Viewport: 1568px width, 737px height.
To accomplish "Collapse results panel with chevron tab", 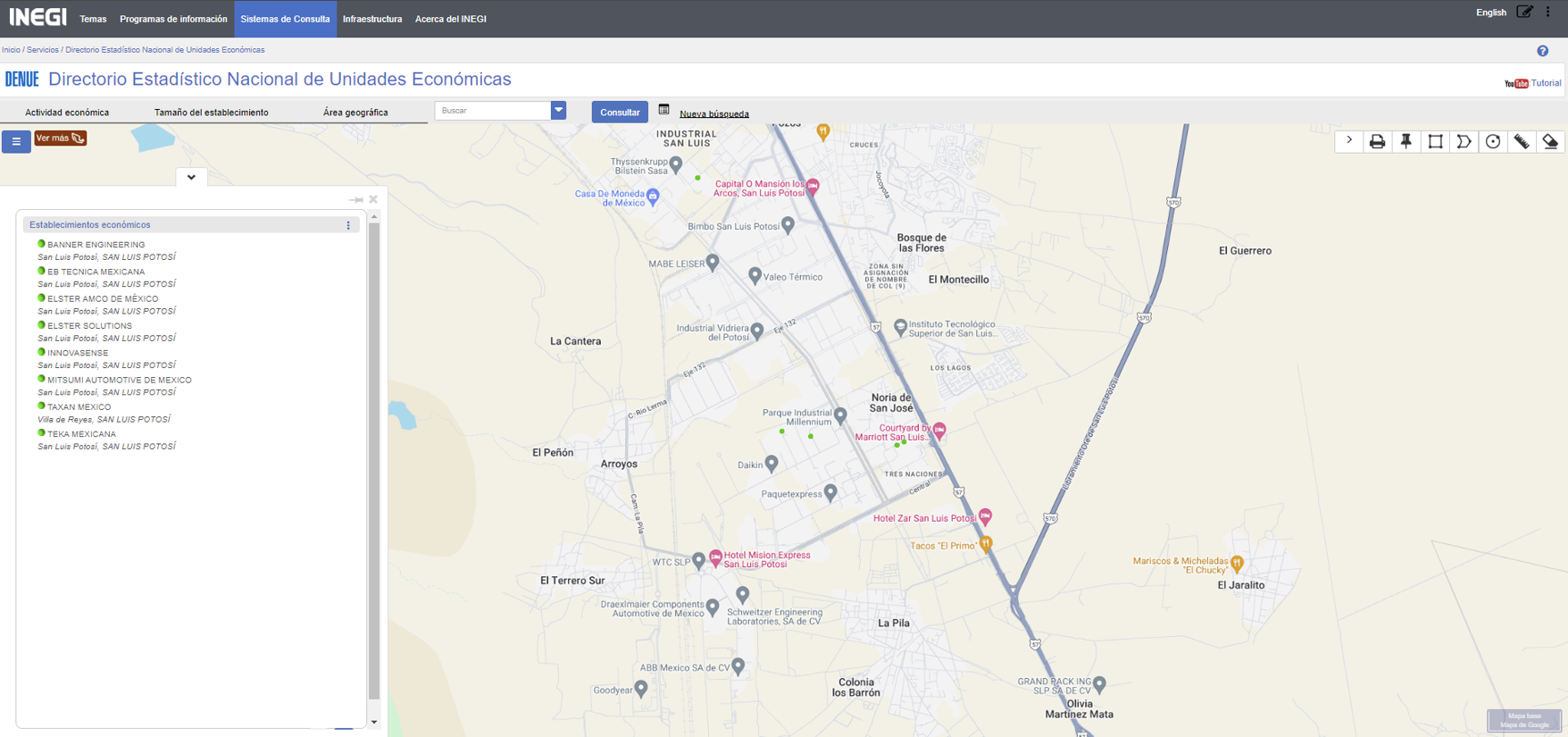I will pos(191,177).
